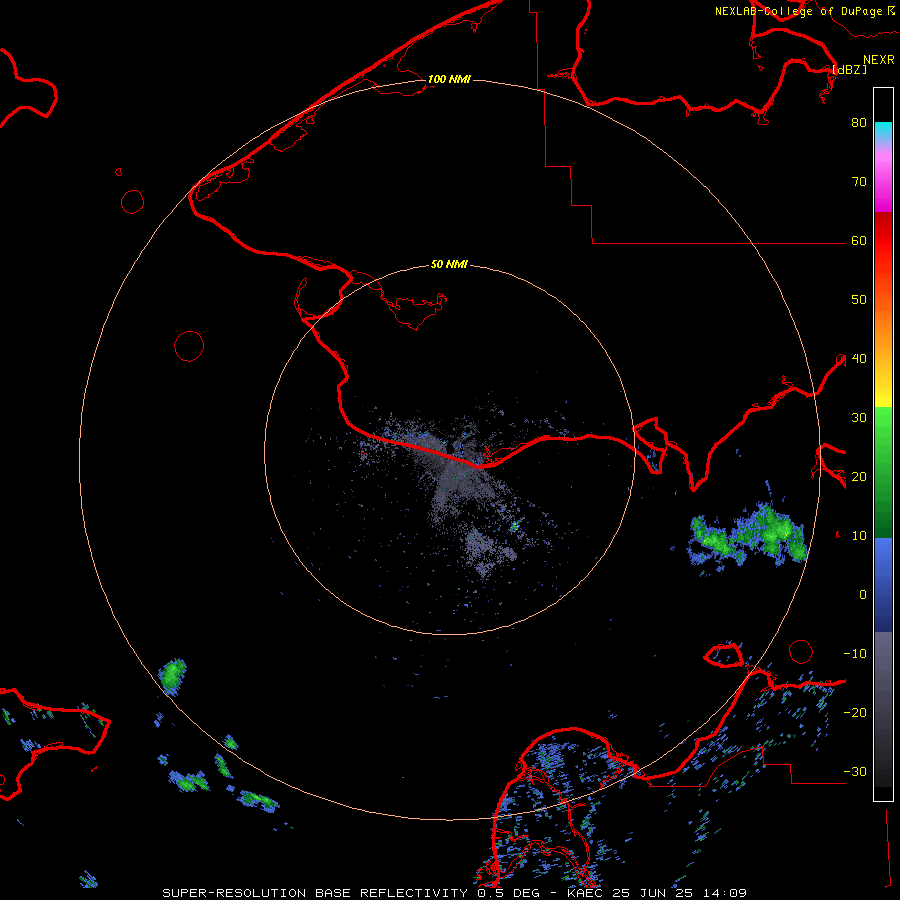The image size is (900, 900).
Task: Click the 100 NMI range ring label
Action: 449,79
